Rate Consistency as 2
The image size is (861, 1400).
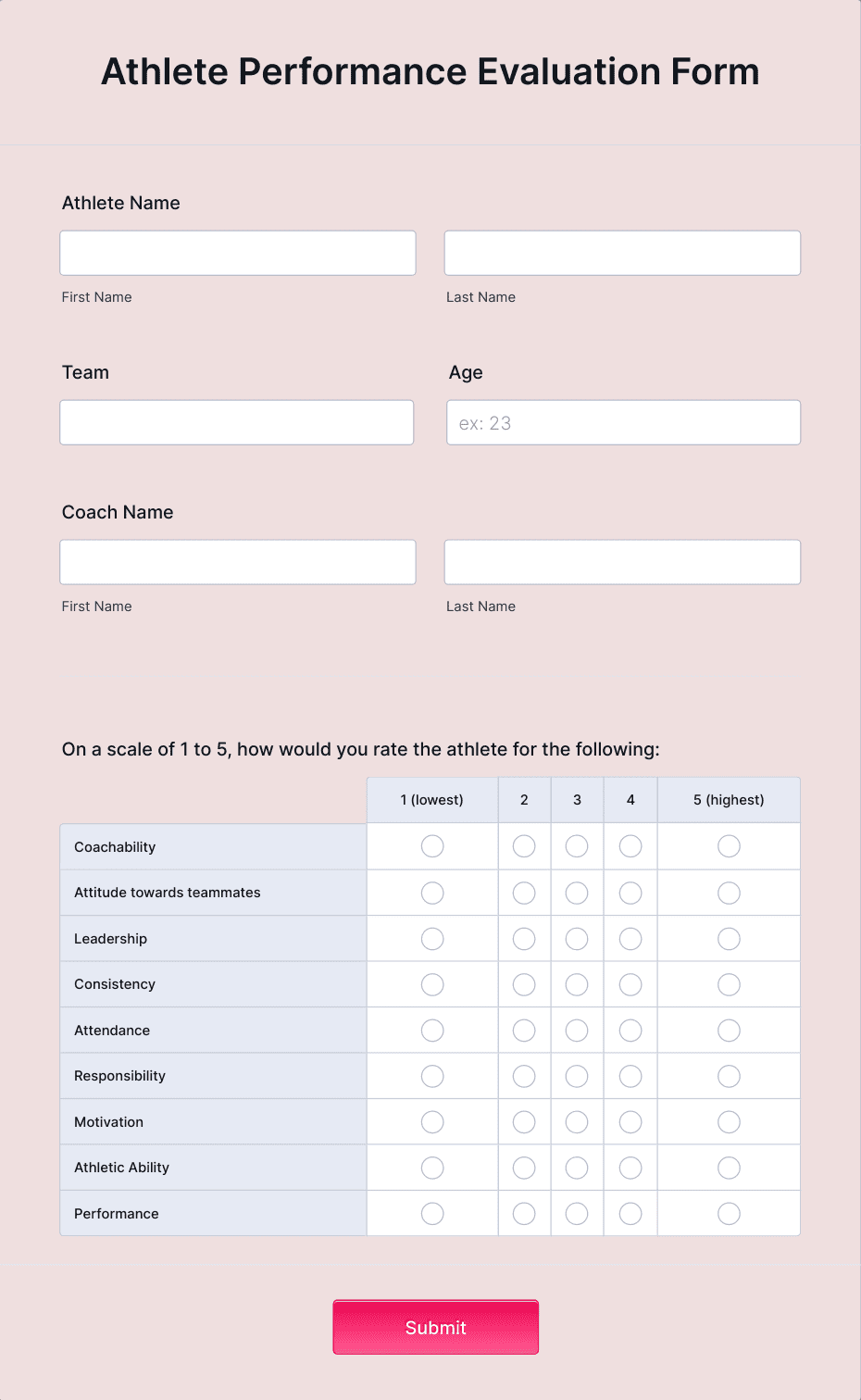[523, 984]
